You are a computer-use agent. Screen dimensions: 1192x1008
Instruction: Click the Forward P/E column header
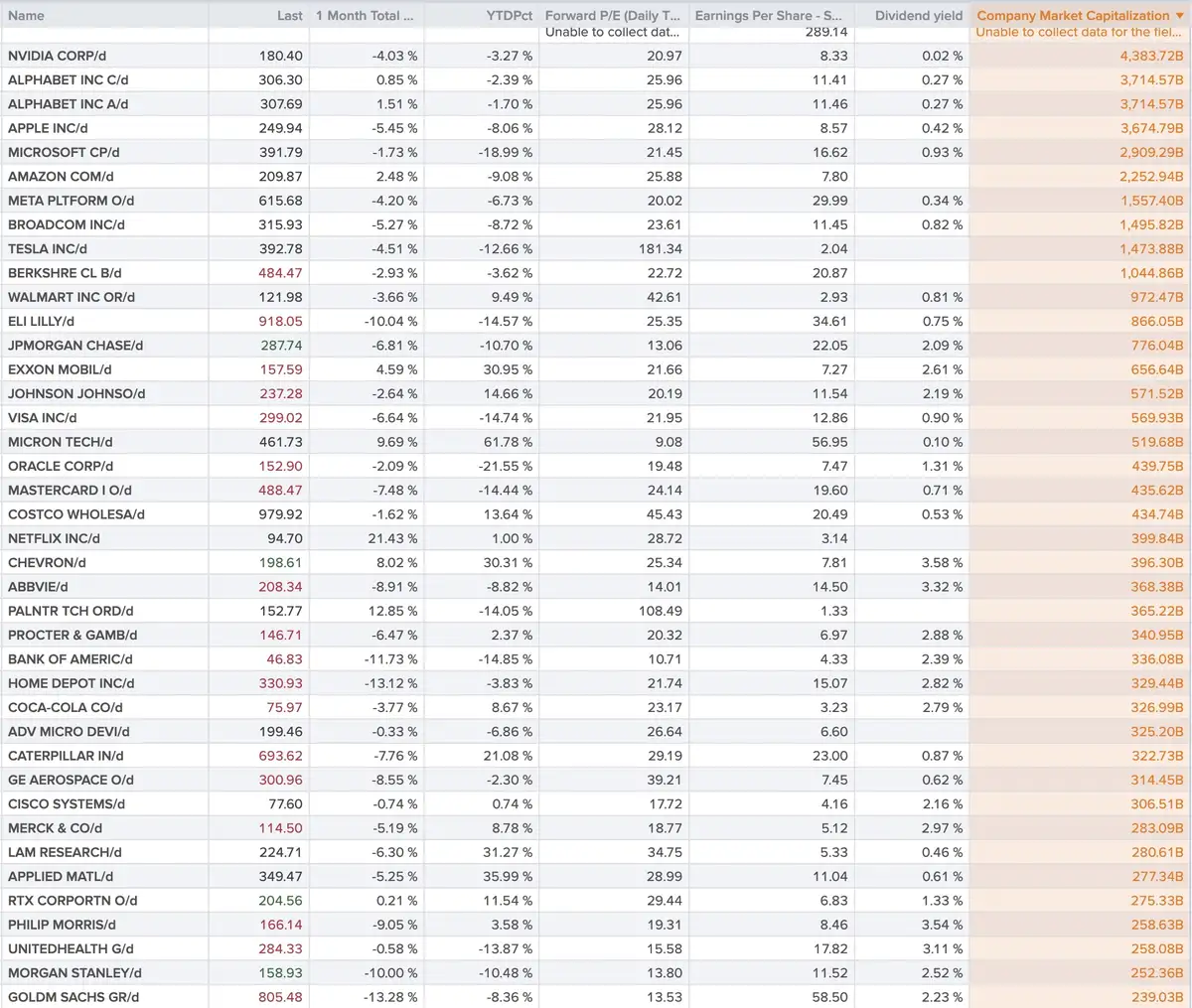point(613,15)
